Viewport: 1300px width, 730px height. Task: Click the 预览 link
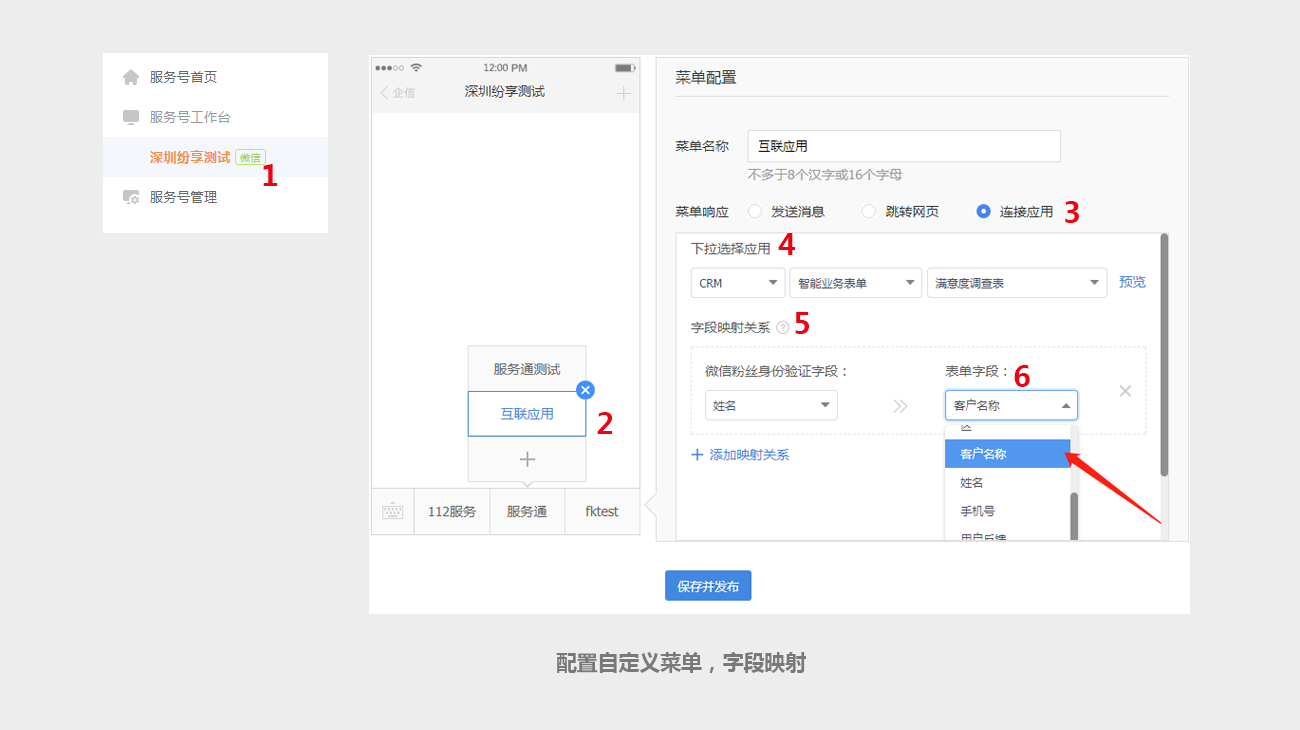(1132, 282)
